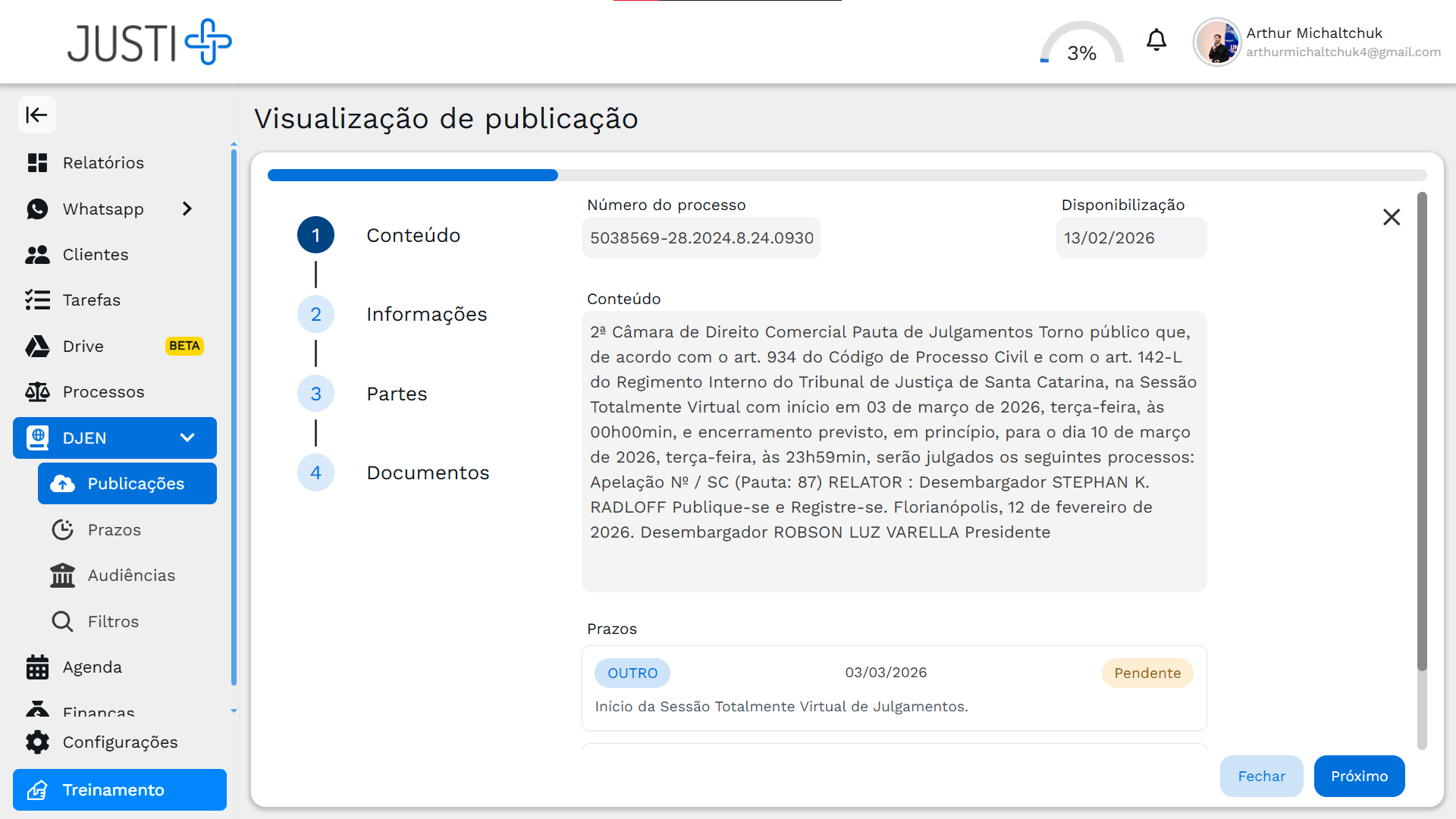Image resolution: width=1456 pixels, height=819 pixels.
Task: Click the Próximo button
Action: pyautogui.click(x=1358, y=776)
